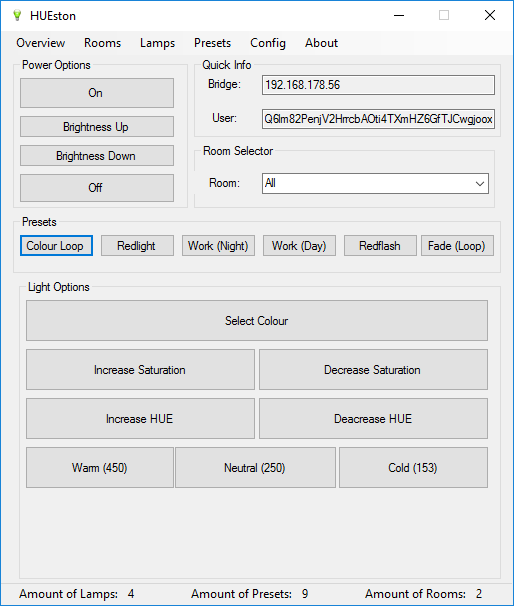The width and height of the screenshot is (514, 606).
Task: Click Increase Saturation
Action: 140,370
